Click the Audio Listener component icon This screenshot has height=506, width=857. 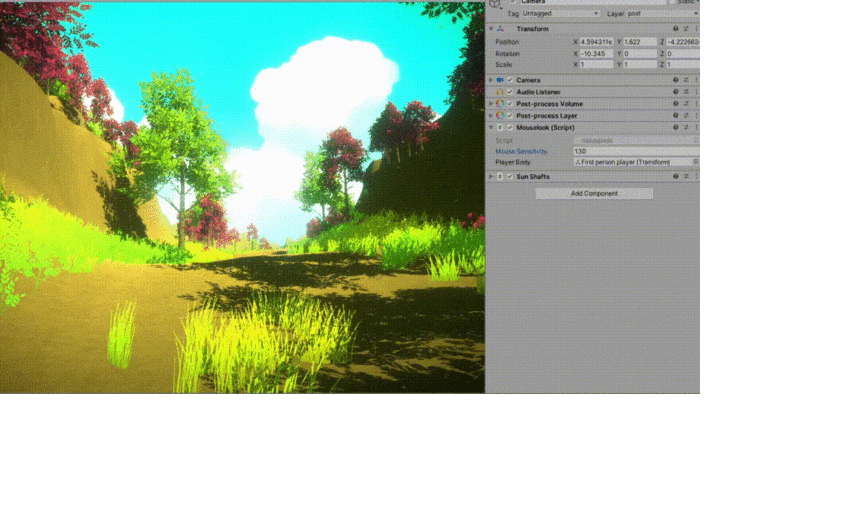(500, 92)
